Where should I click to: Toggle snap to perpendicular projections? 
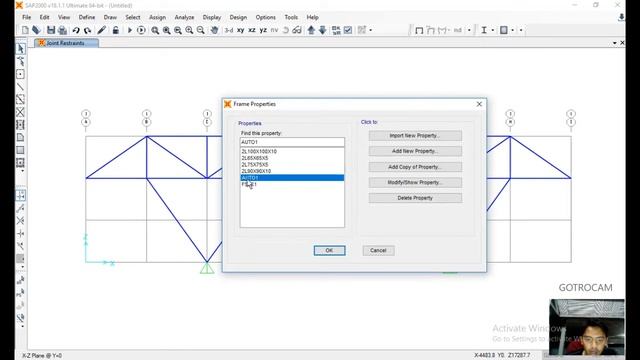pos(20,233)
